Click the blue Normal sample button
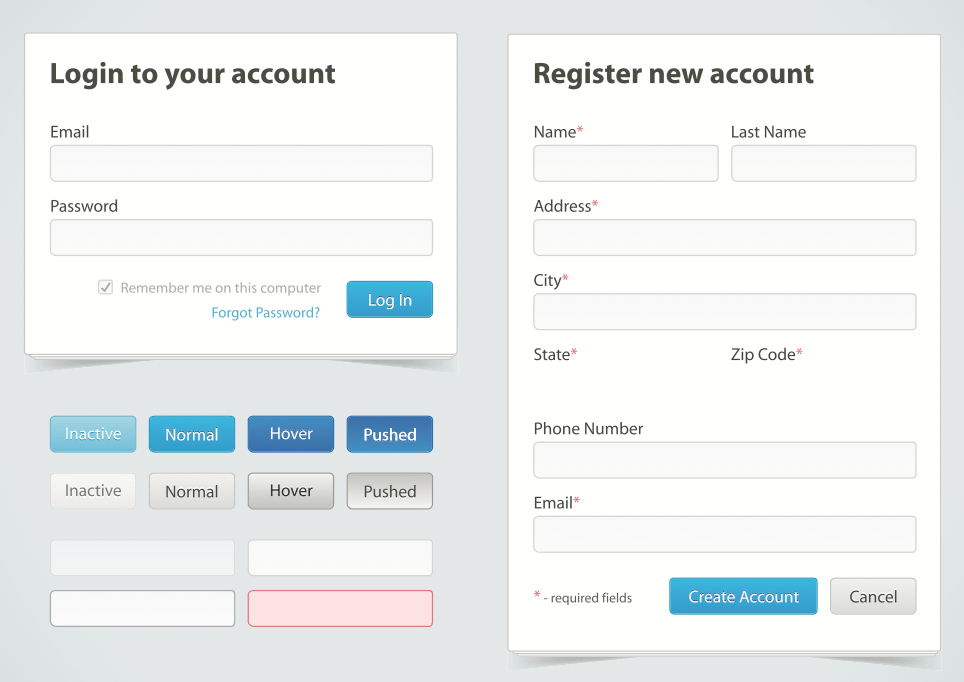The height and width of the screenshot is (682, 964). pyautogui.click(x=191, y=434)
